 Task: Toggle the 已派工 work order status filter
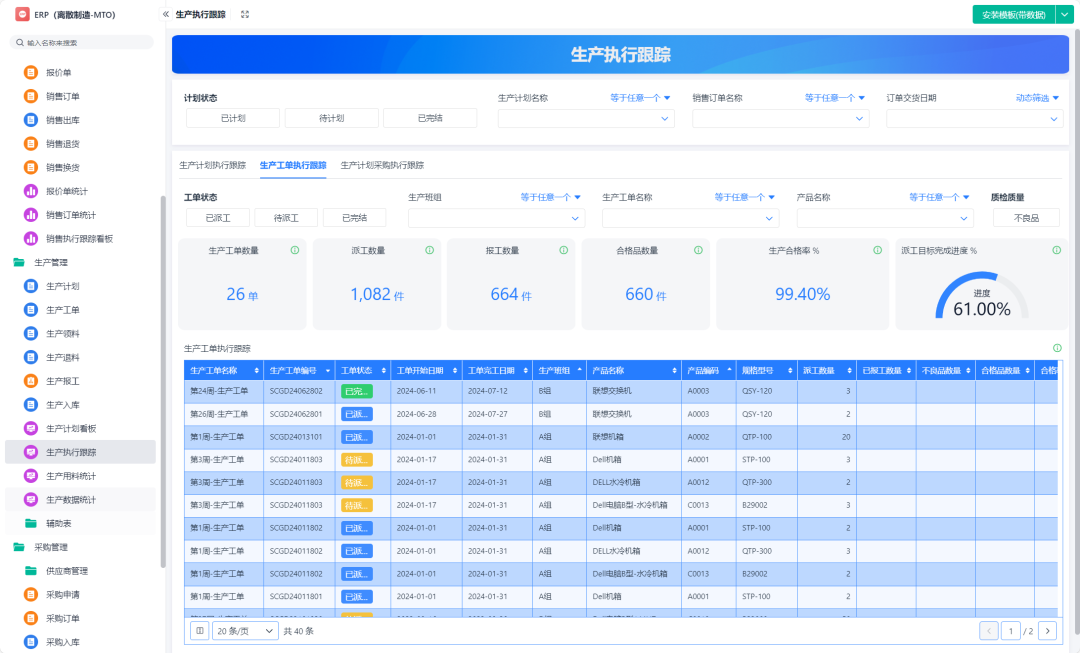pos(217,218)
